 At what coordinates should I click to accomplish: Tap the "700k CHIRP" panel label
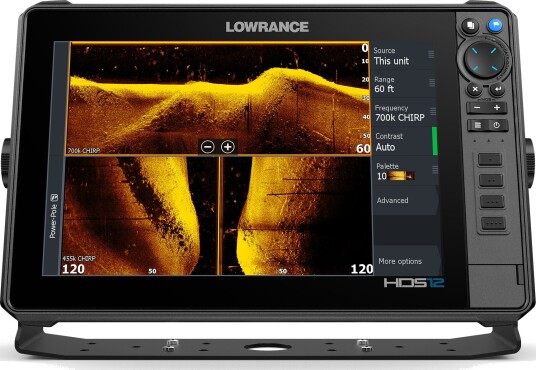click(x=83, y=151)
